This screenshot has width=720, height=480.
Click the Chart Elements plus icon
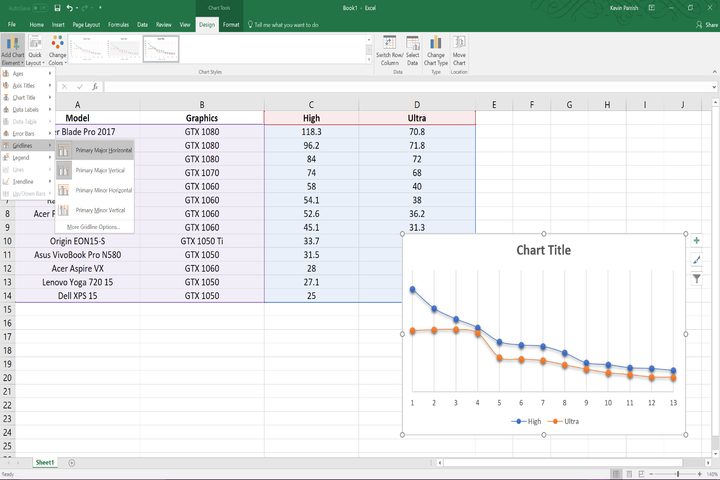coord(697,241)
